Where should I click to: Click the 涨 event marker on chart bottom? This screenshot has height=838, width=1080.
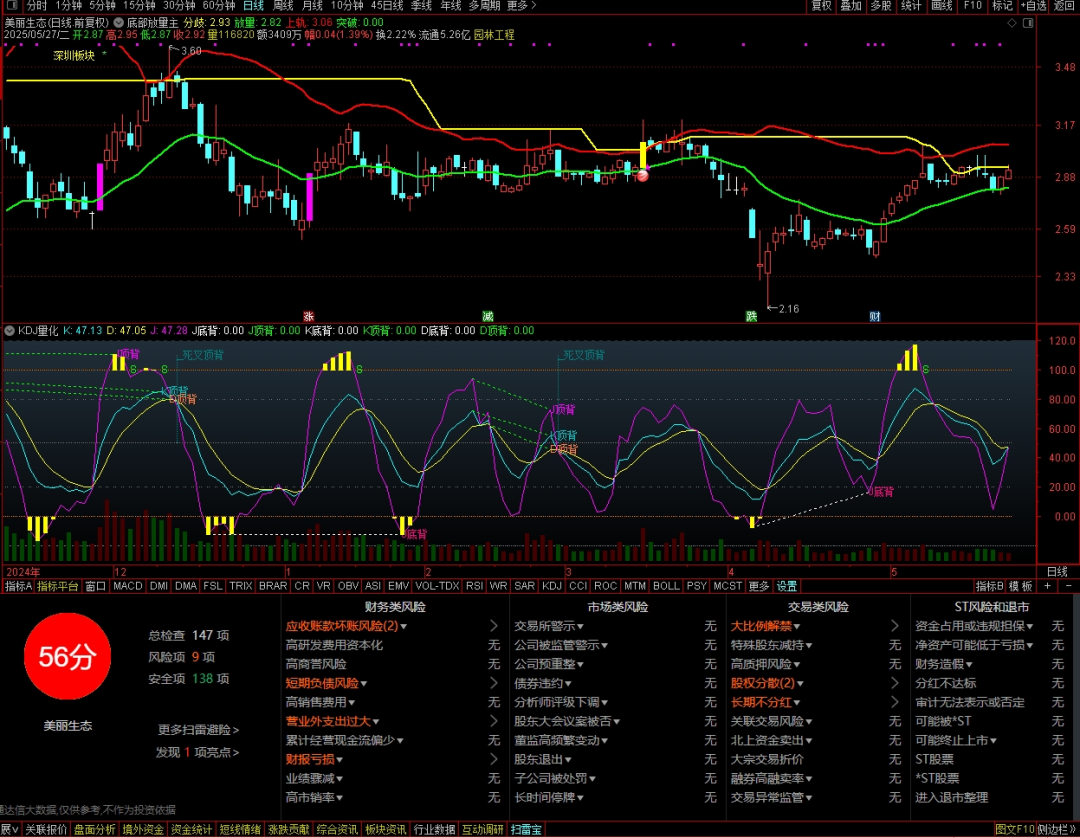point(309,317)
